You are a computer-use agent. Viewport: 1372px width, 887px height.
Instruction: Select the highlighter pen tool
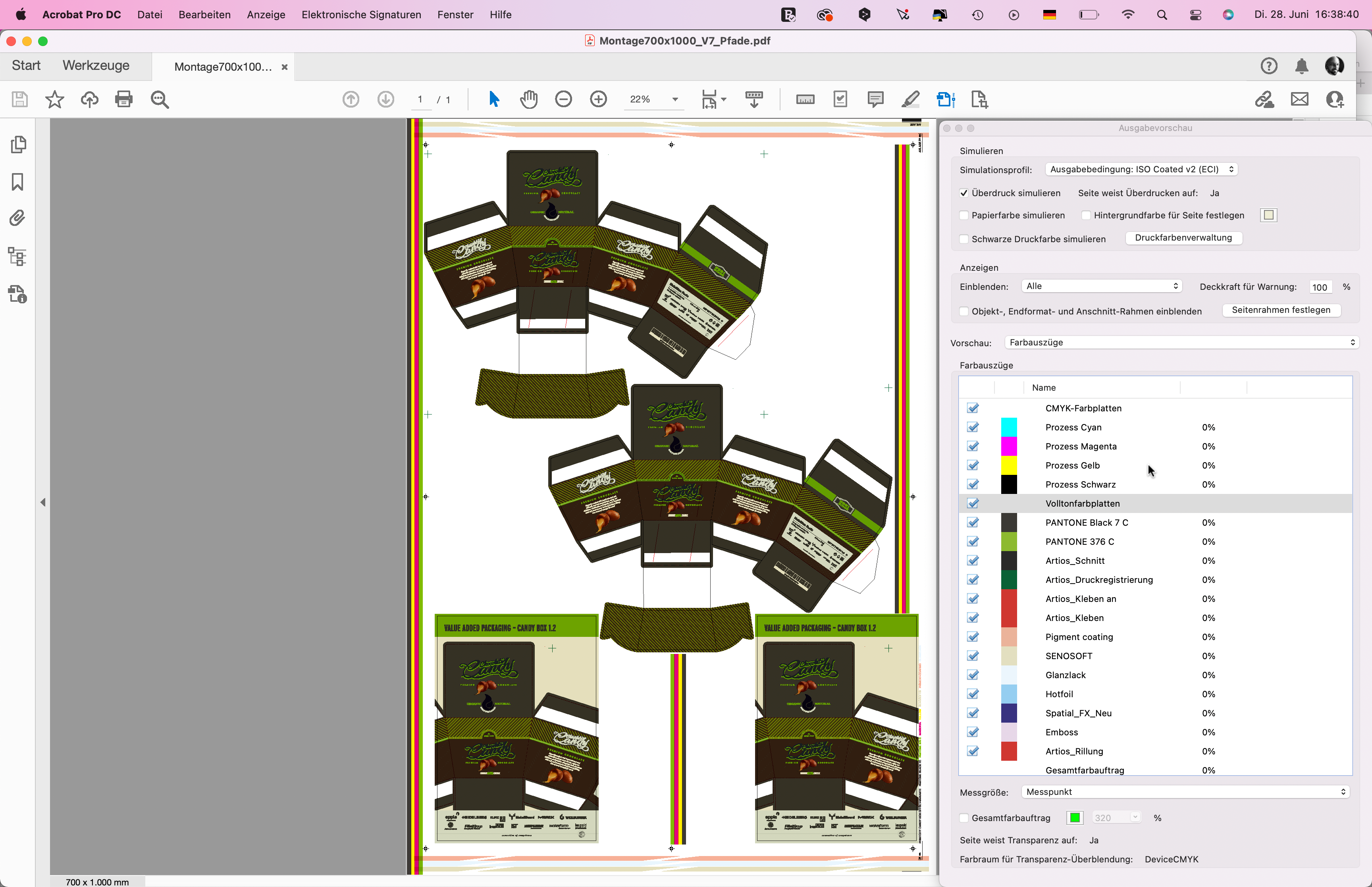coord(910,99)
